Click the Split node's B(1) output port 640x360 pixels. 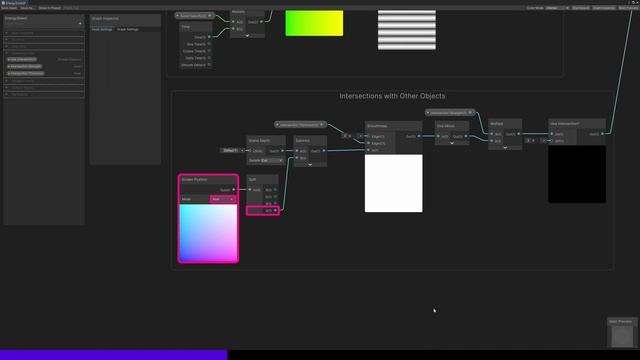[276, 204]
